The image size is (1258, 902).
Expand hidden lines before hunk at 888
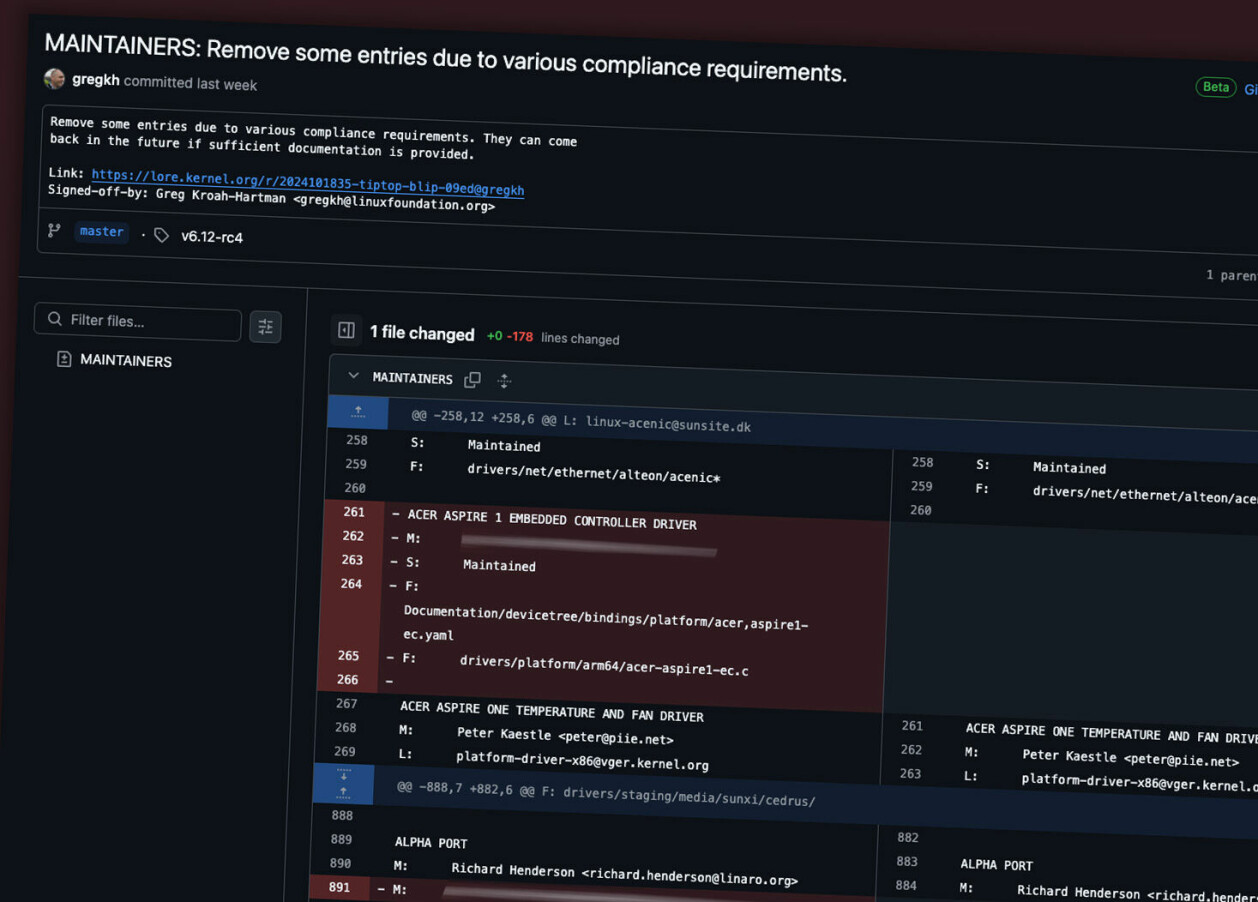coord(343,783)
